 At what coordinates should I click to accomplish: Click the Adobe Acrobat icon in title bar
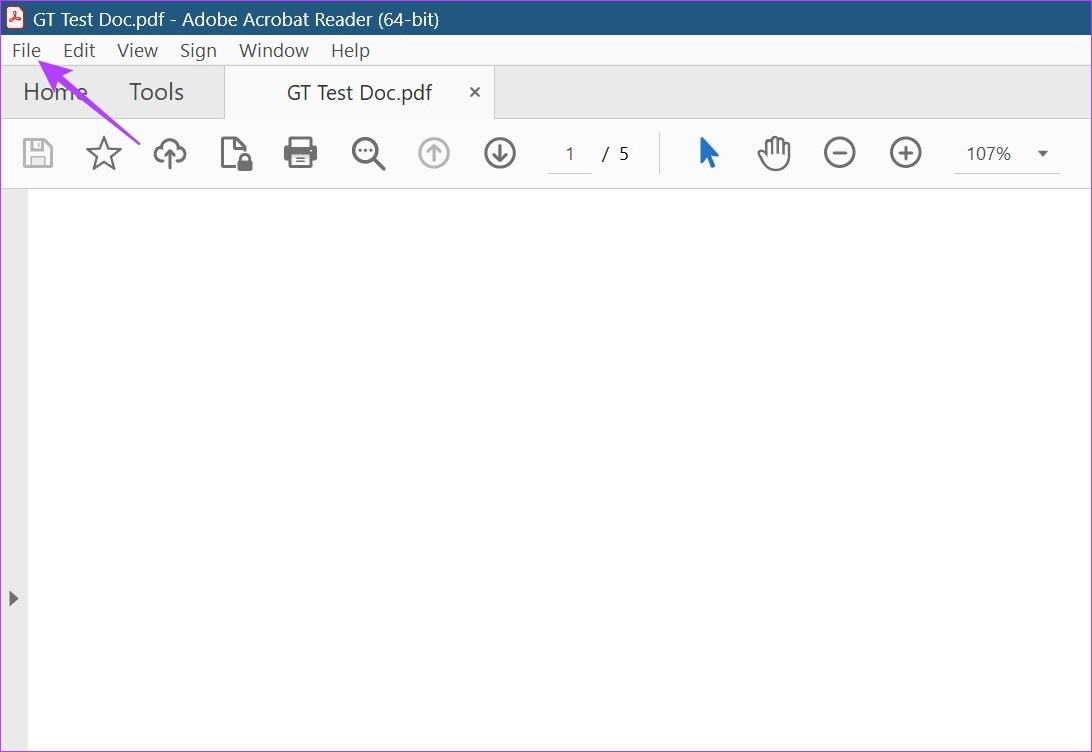(x=15, y=17)
